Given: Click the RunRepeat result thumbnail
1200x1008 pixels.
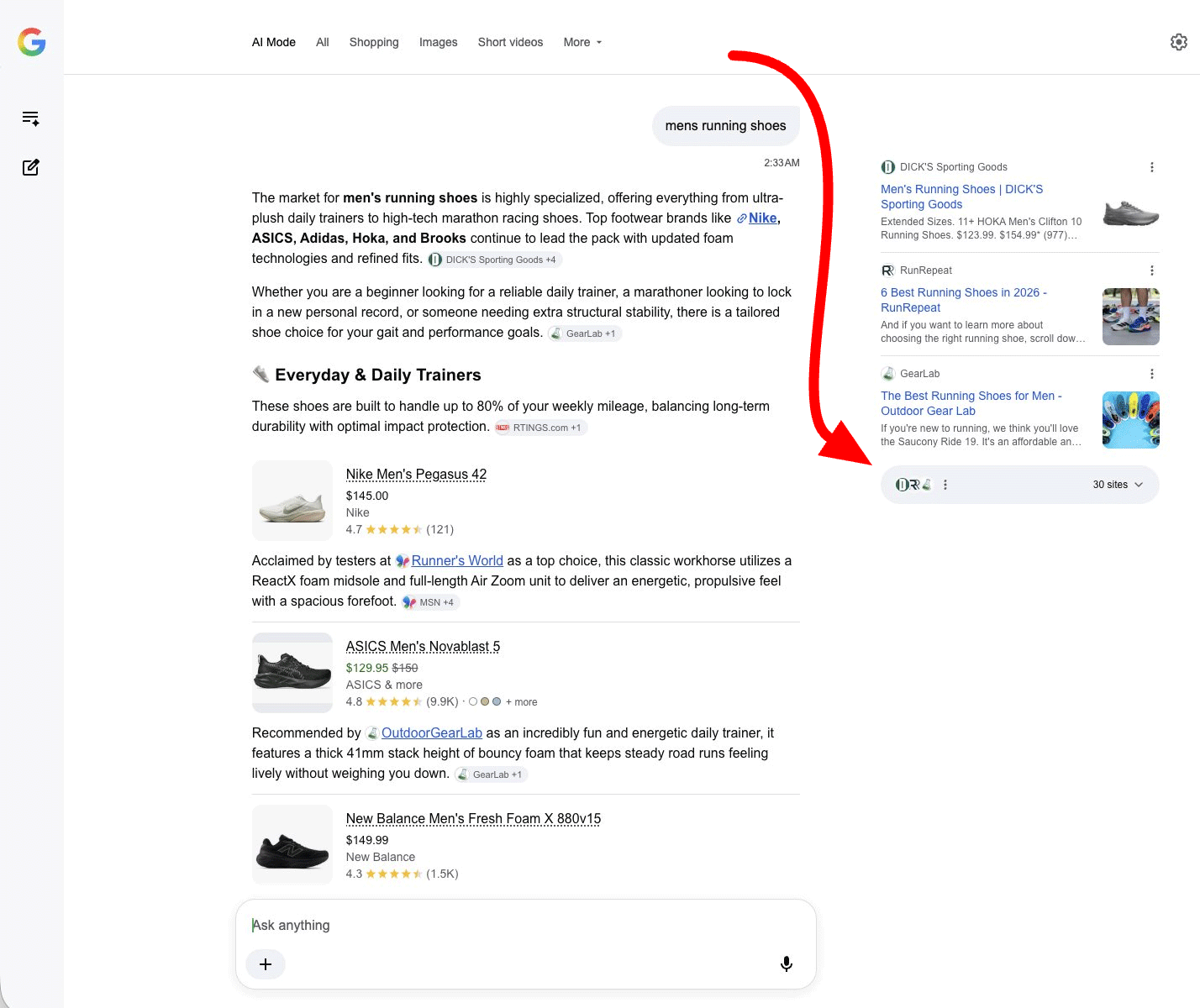Looking at the screenshot, I should pyautogui.click(x=1131, y=317).
